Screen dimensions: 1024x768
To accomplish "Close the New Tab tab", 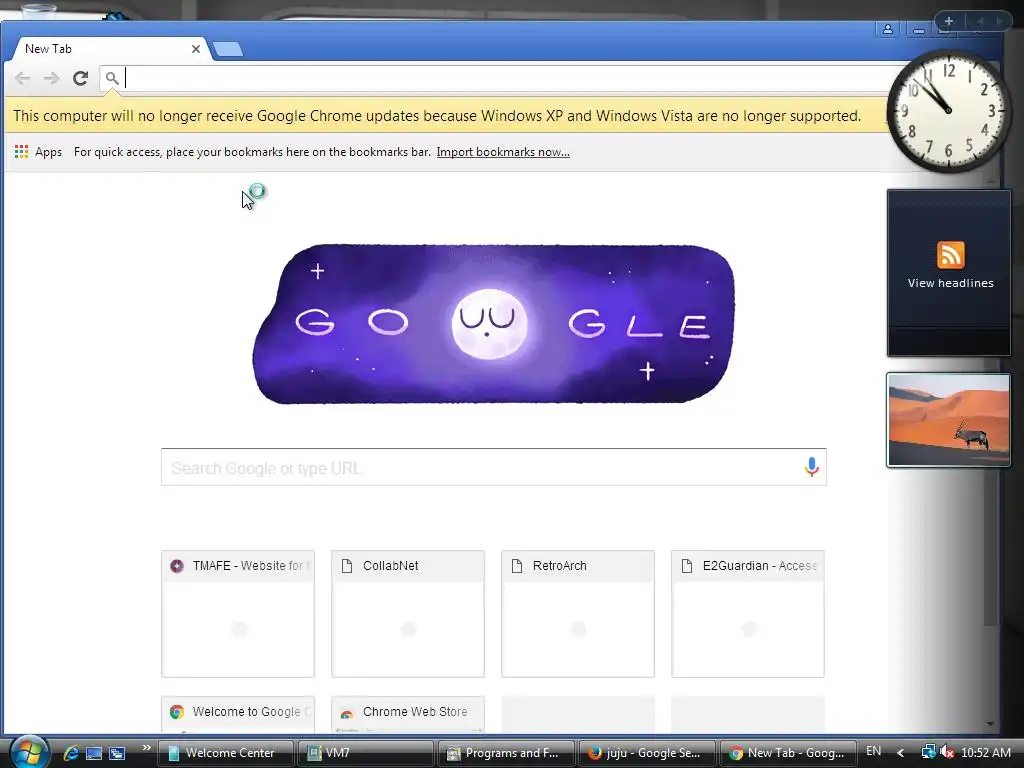I will (195, 49).
